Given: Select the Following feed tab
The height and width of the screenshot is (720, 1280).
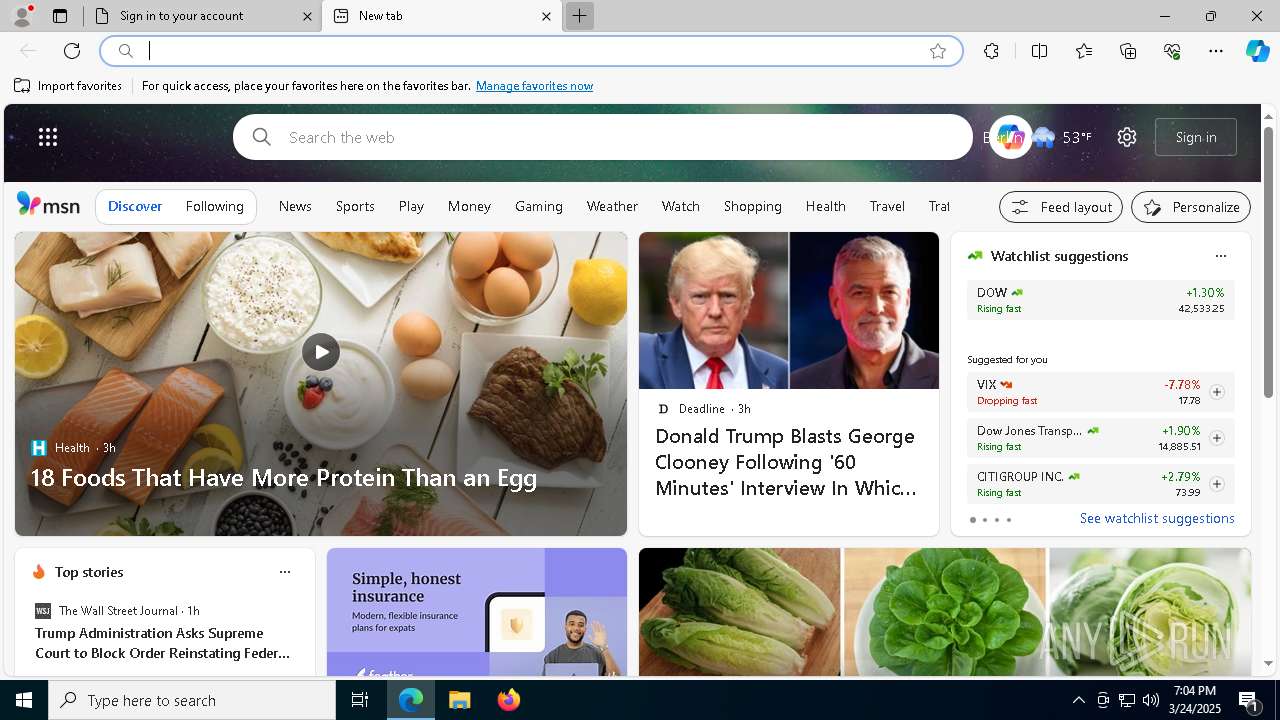Looking at the screenshot, I should (x=215, y=206).
